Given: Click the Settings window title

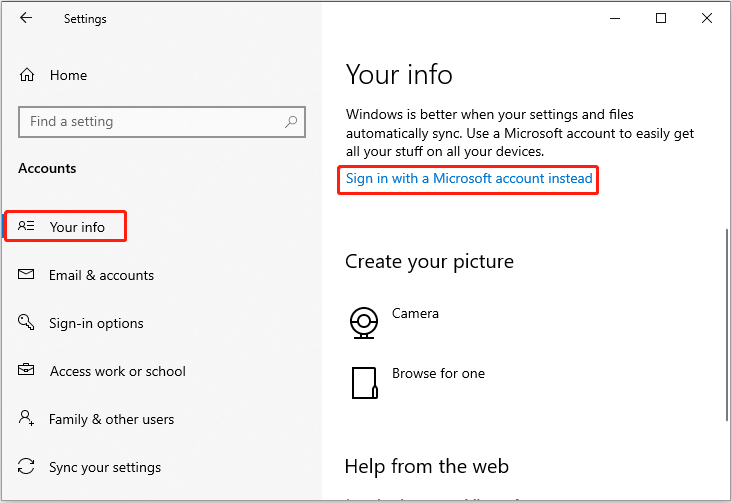Looking at the screenshot, I should pos(85,19).
